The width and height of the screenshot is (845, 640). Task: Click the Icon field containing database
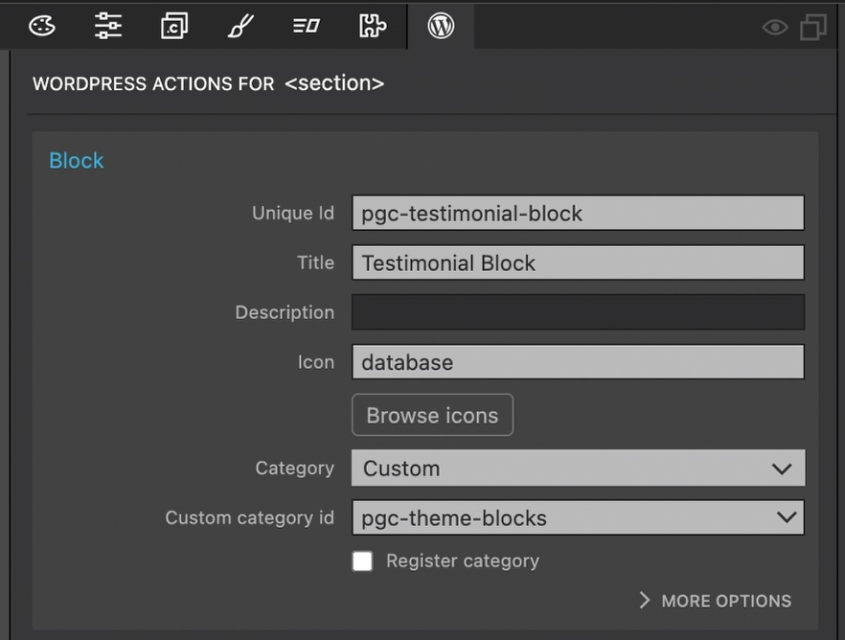click(x=578, y=362)
